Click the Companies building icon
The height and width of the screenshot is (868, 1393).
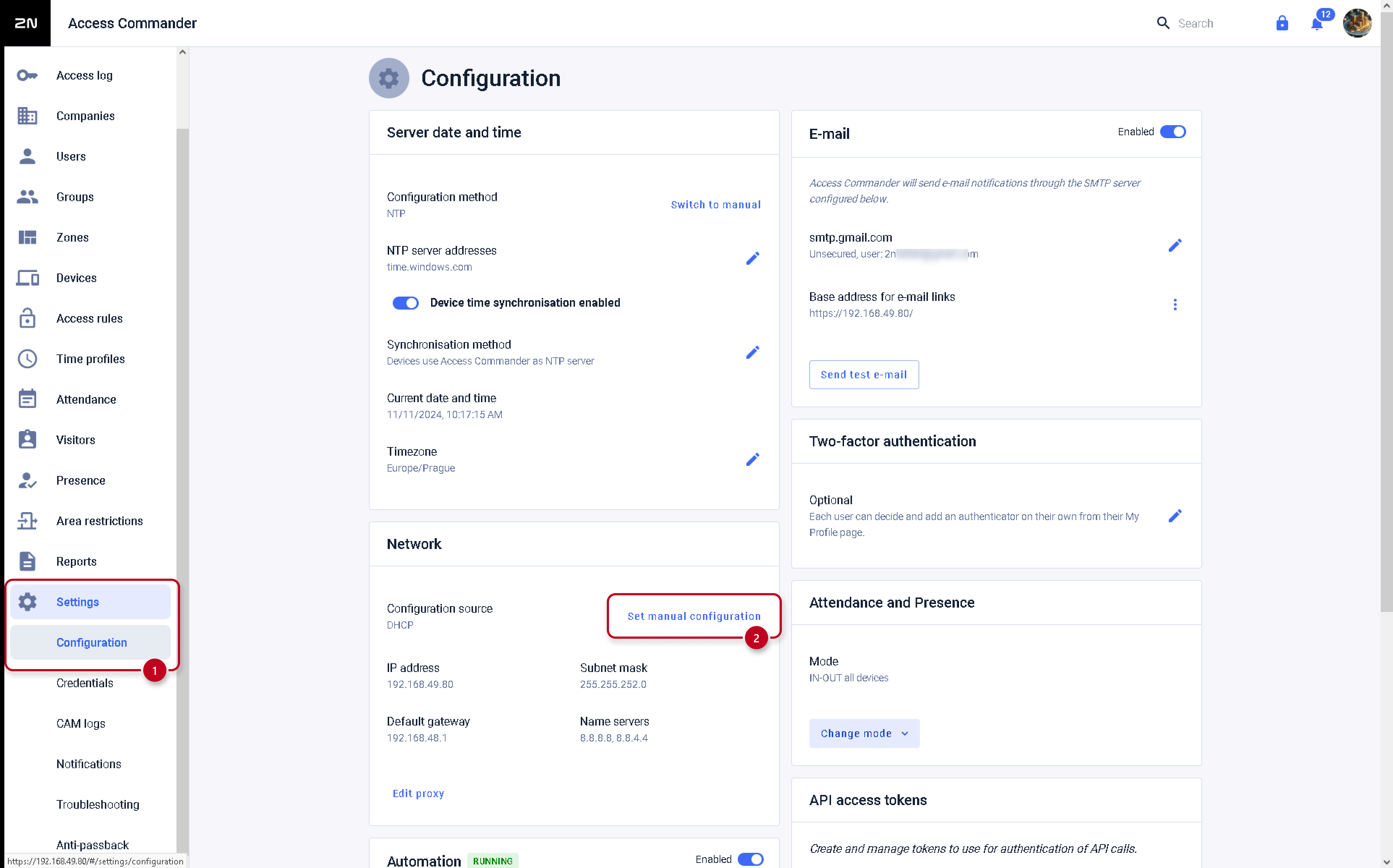coord(27,116)
